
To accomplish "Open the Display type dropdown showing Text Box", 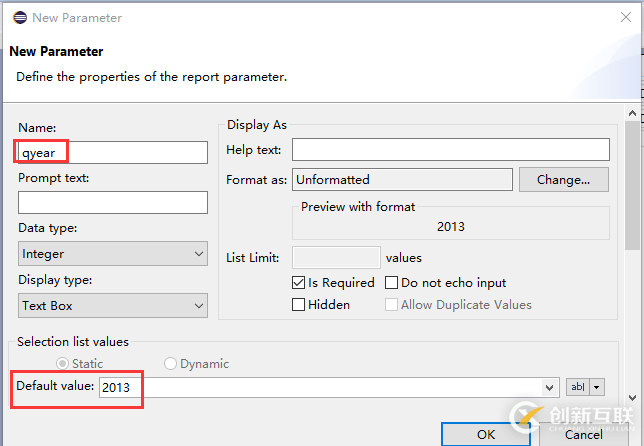I will point(113,305).
